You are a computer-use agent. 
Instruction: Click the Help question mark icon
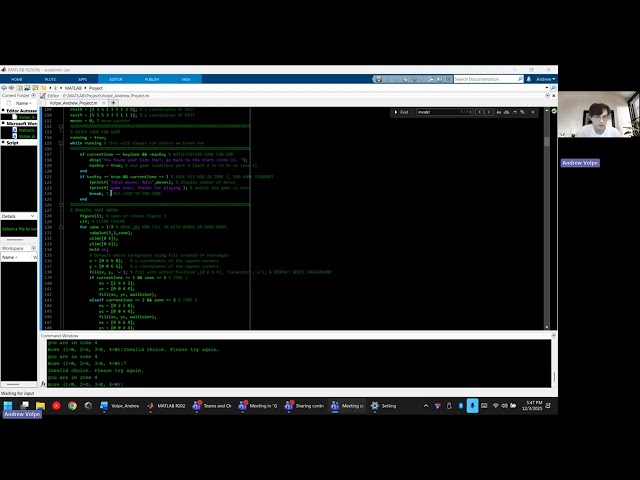click(x=440, y=79)
